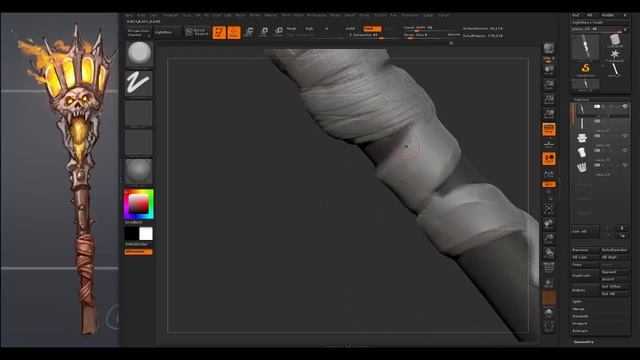Collapse the SubTool section header
The width and height of the screenshot is (640, 360).
pyautogui.click(x=582, y=99)
